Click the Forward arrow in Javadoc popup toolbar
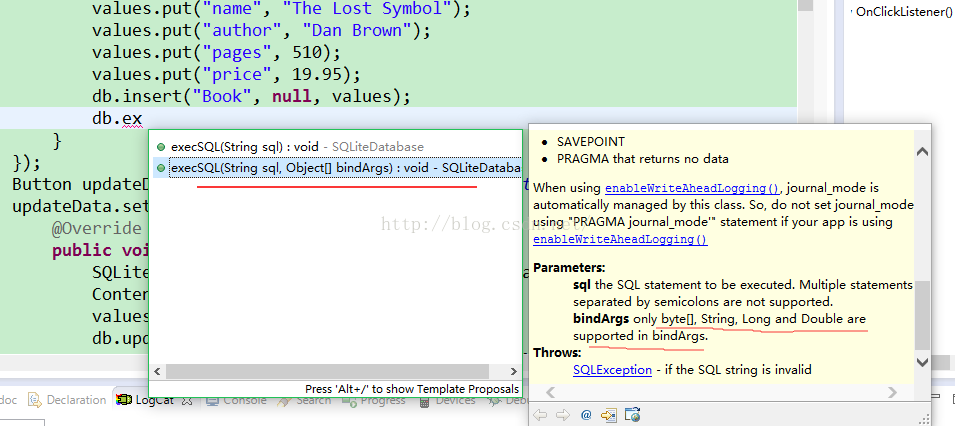Screen dimensions: 955x426 click(564, 414)
